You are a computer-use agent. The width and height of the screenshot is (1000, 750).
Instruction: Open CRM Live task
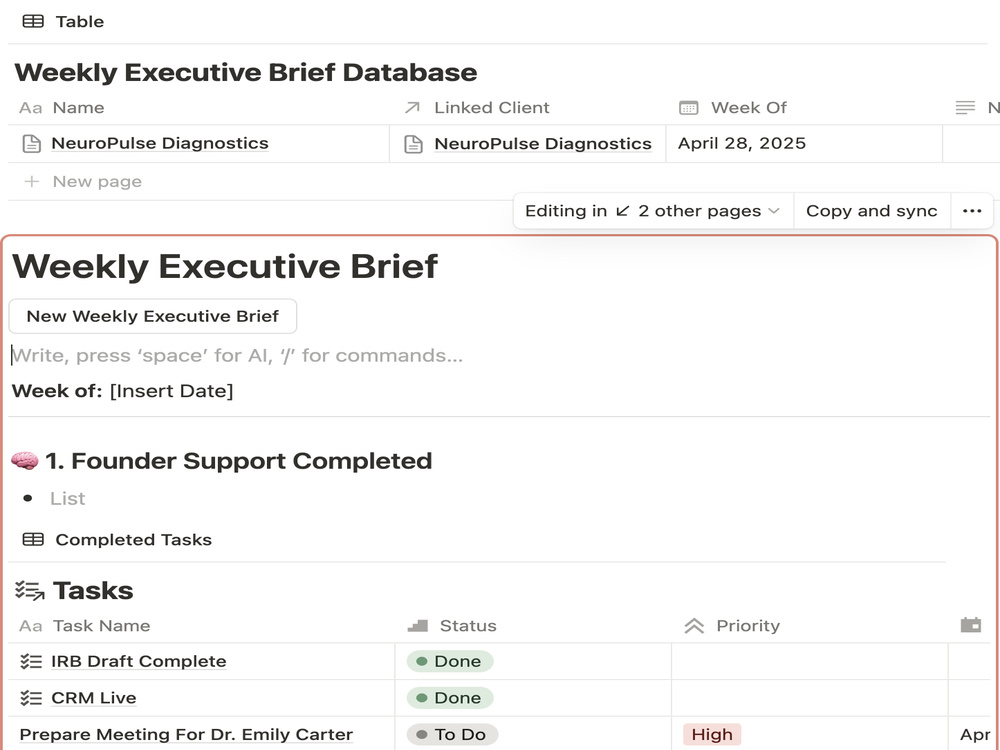(94, 698)
